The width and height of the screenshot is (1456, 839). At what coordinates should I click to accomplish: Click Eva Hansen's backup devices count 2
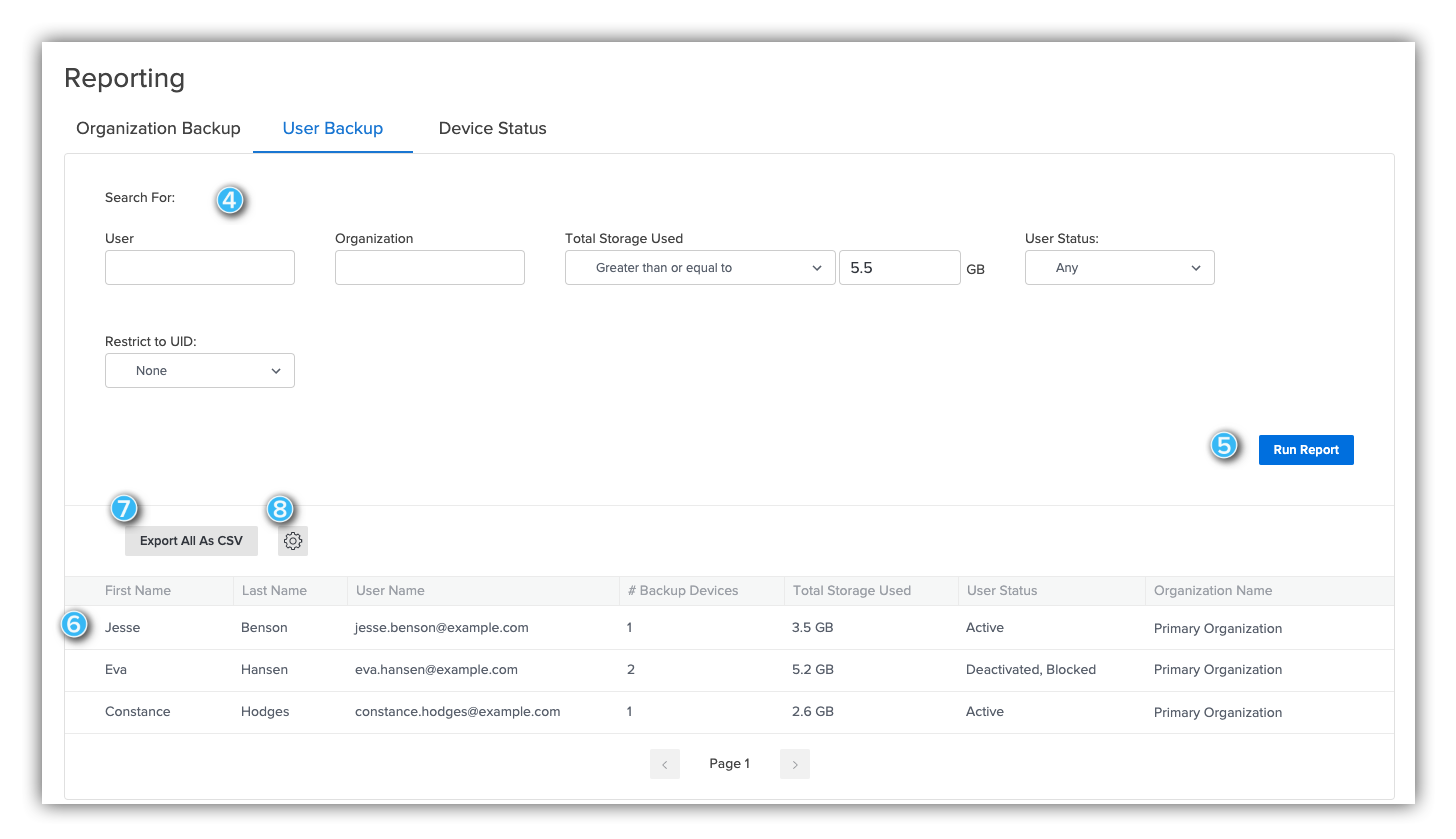[x=631, y=670]
